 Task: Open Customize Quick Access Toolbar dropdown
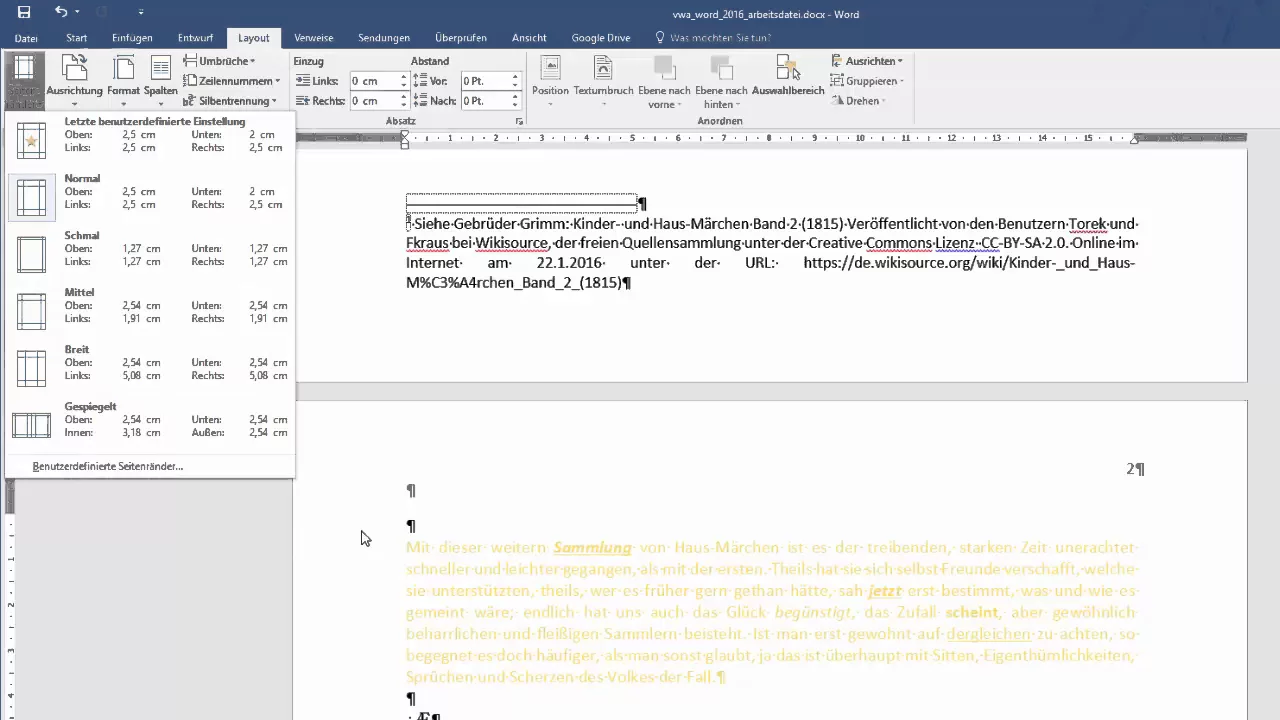click(x=140, y=13)
